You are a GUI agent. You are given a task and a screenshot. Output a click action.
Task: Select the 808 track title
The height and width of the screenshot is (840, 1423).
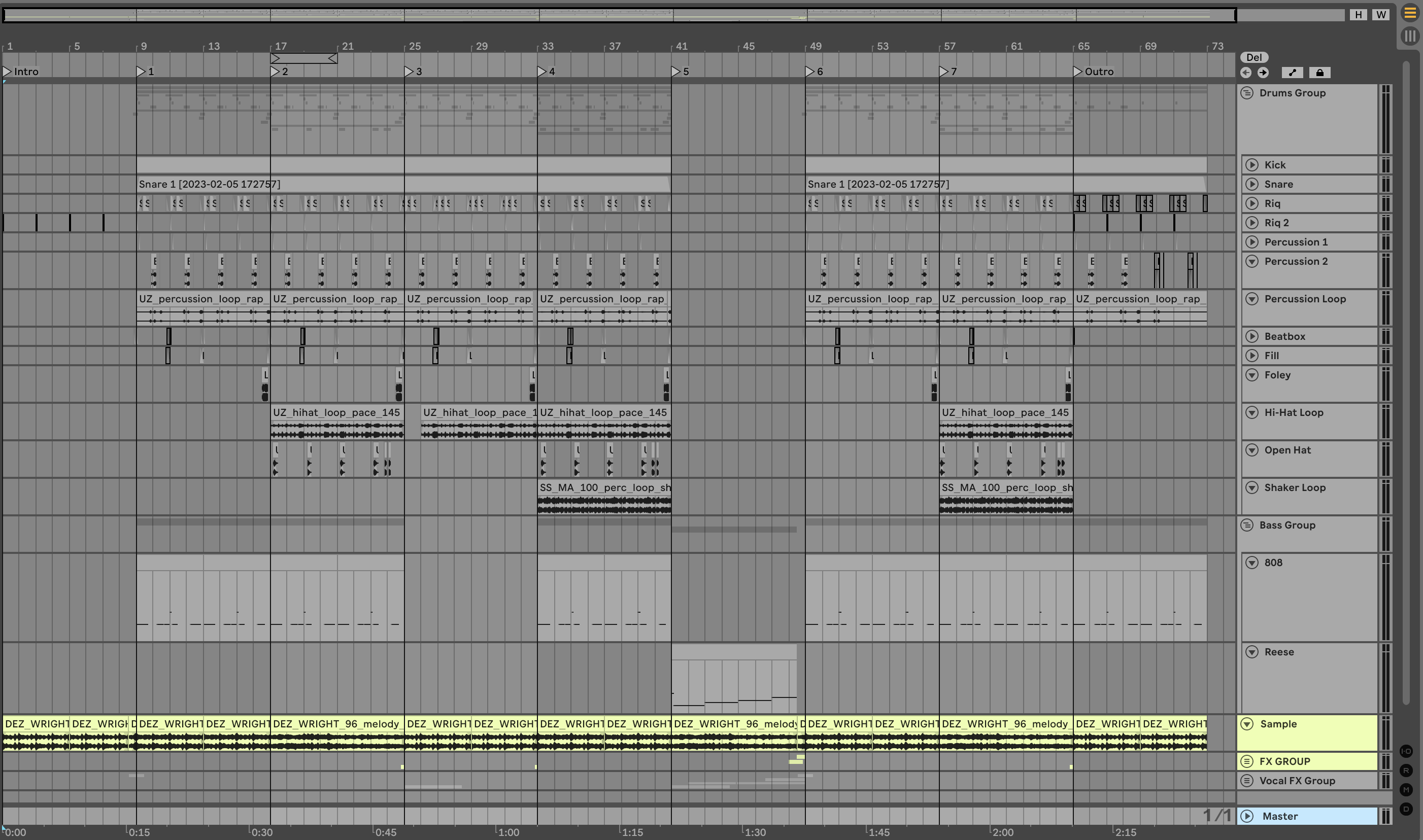(x=1273, y=563)
